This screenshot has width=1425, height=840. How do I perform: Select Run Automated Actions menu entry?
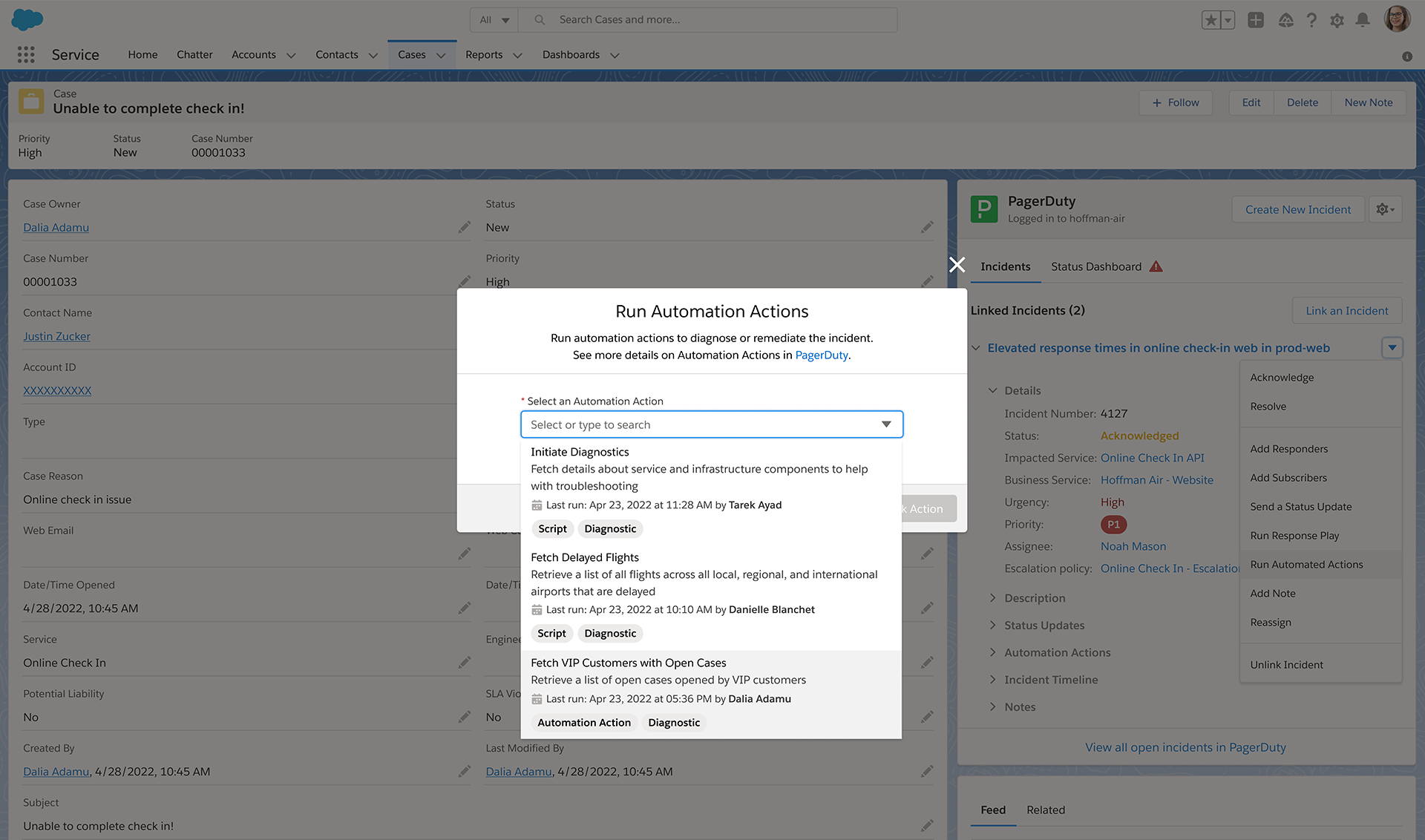[x=1320, y=564]
